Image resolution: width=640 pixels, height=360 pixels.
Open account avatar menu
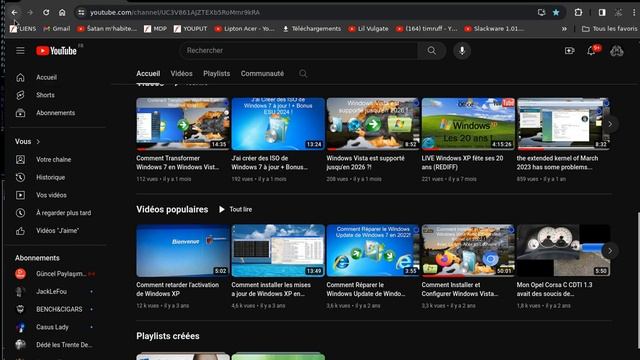point(616,51)
